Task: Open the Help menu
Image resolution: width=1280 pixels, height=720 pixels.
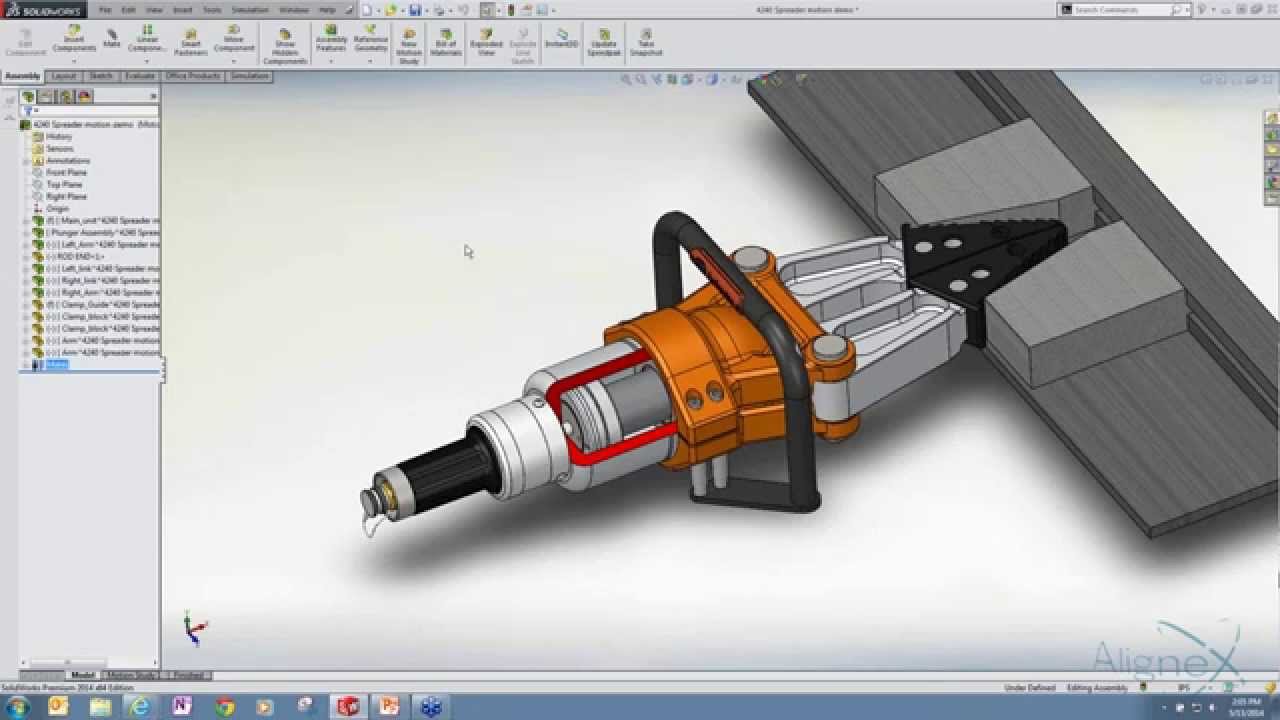Action: (x=327, y=10)
